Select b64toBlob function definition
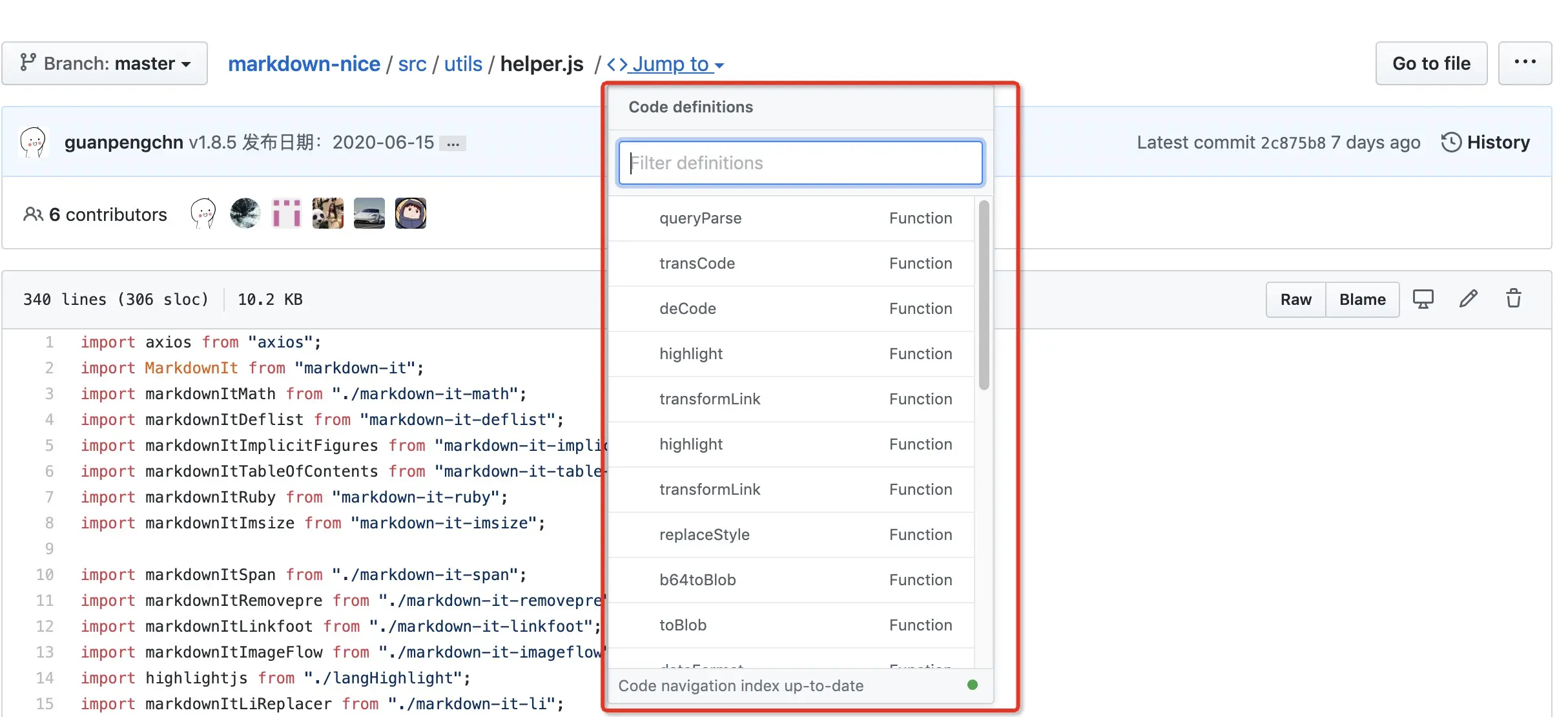Screen dimensions: 1568x717 (x=697, y=580)
